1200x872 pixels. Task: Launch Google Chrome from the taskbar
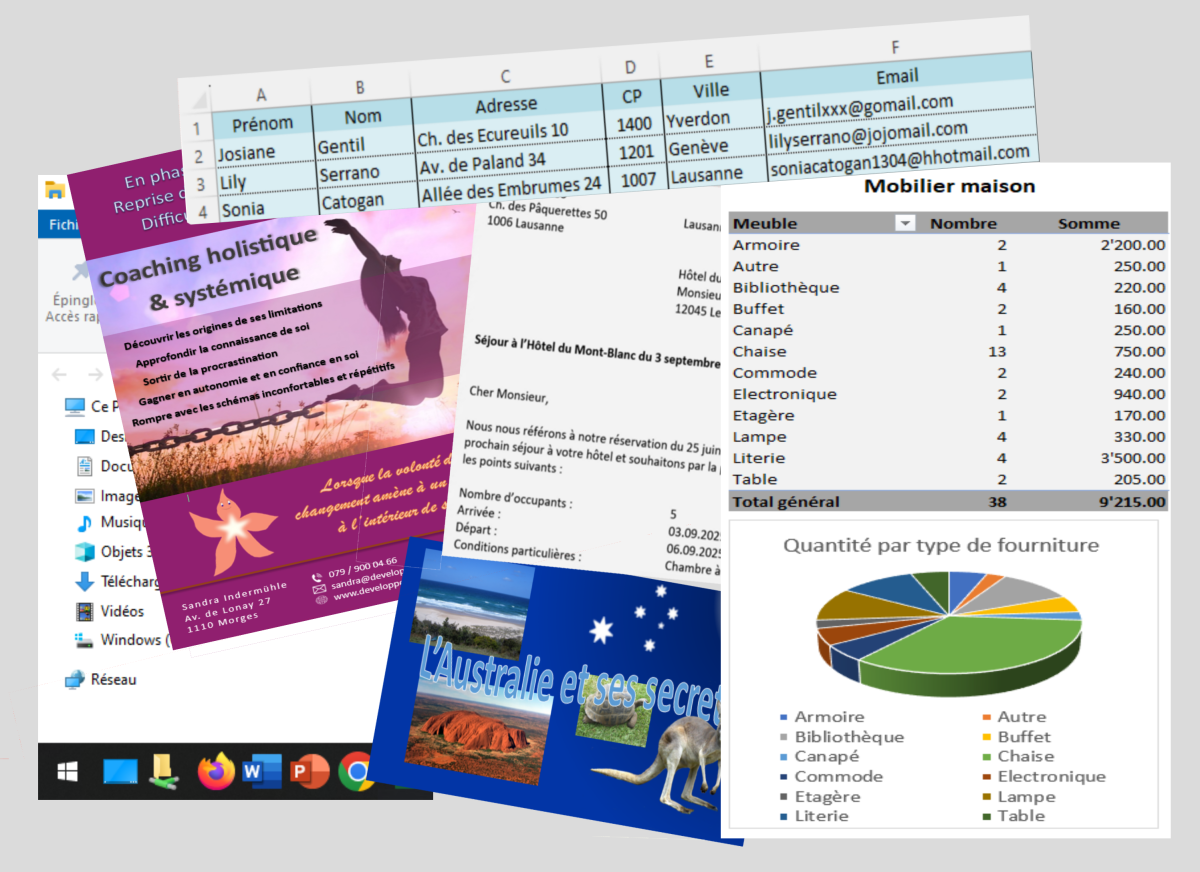(x=355, y=771)
